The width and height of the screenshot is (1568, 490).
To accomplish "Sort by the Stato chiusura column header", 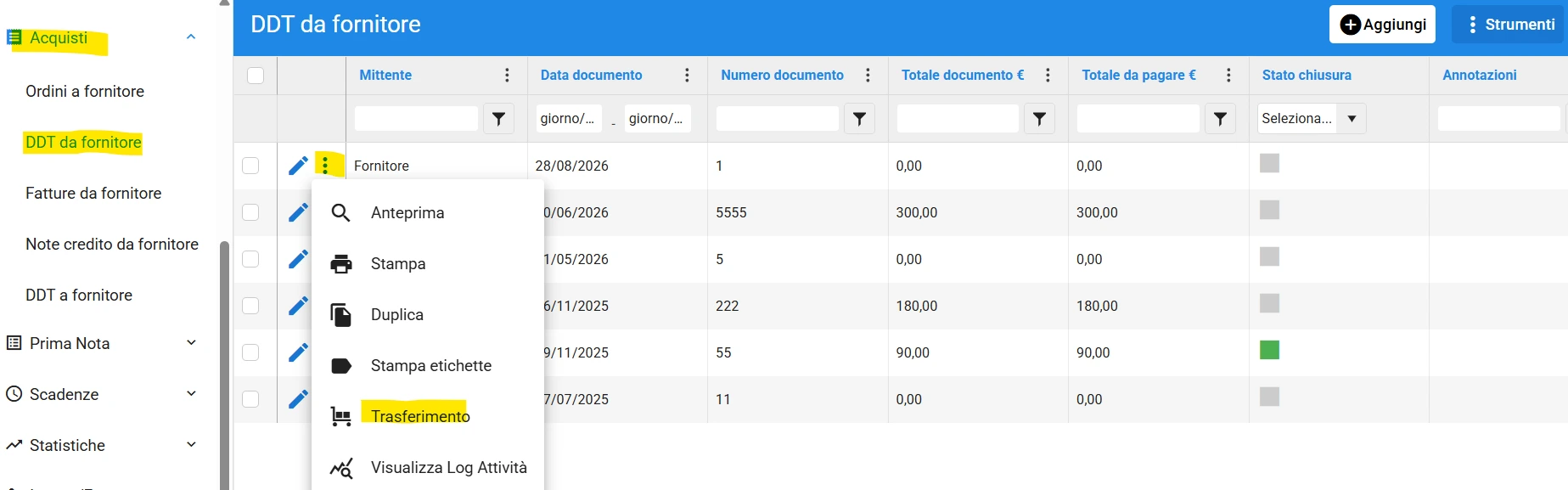I will pos(1307,75).
